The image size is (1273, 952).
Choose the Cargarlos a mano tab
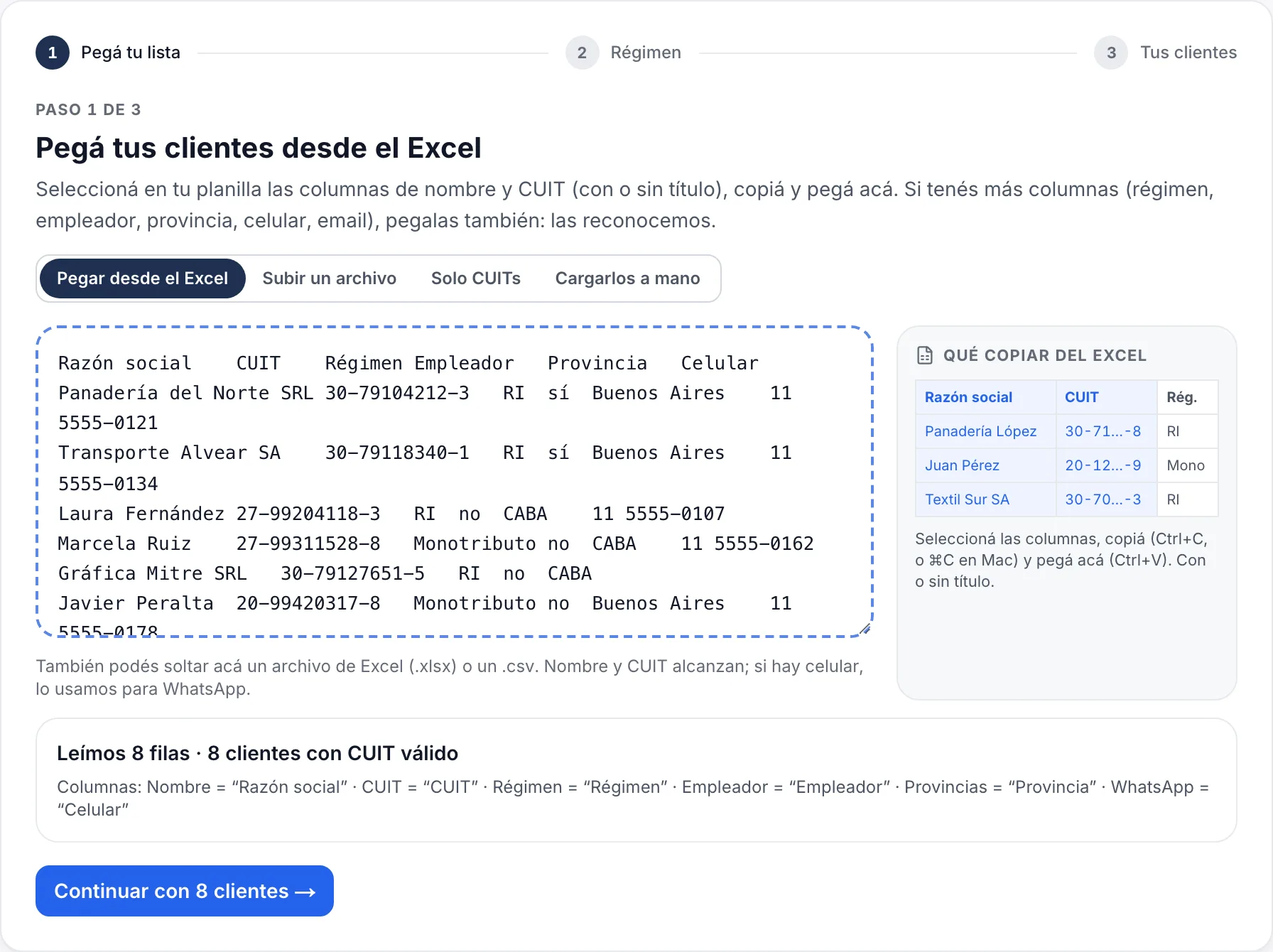point(628,278)
